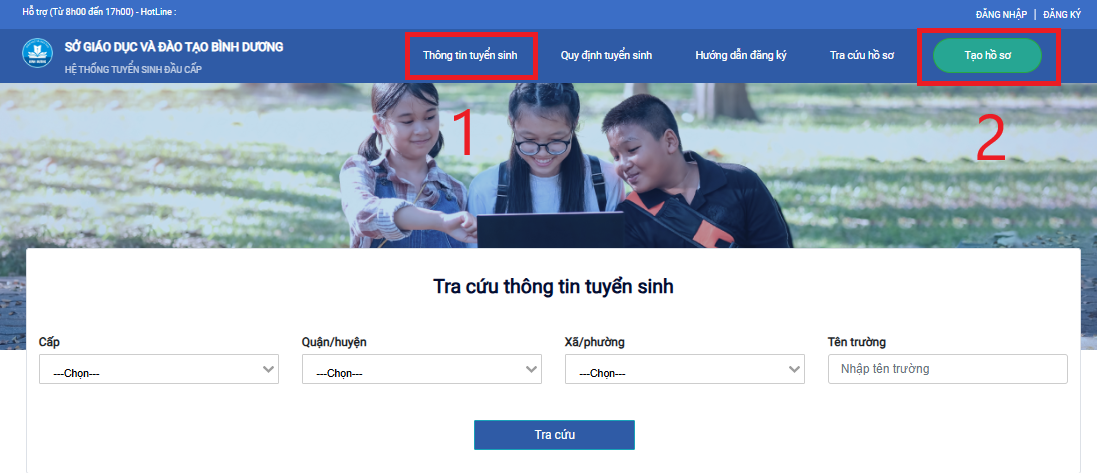Image resolution: width=1097 pixels, height=473 pixels.
Task: Click the Hỗ trợ HotLine text
Action: (x=99, y=12)
